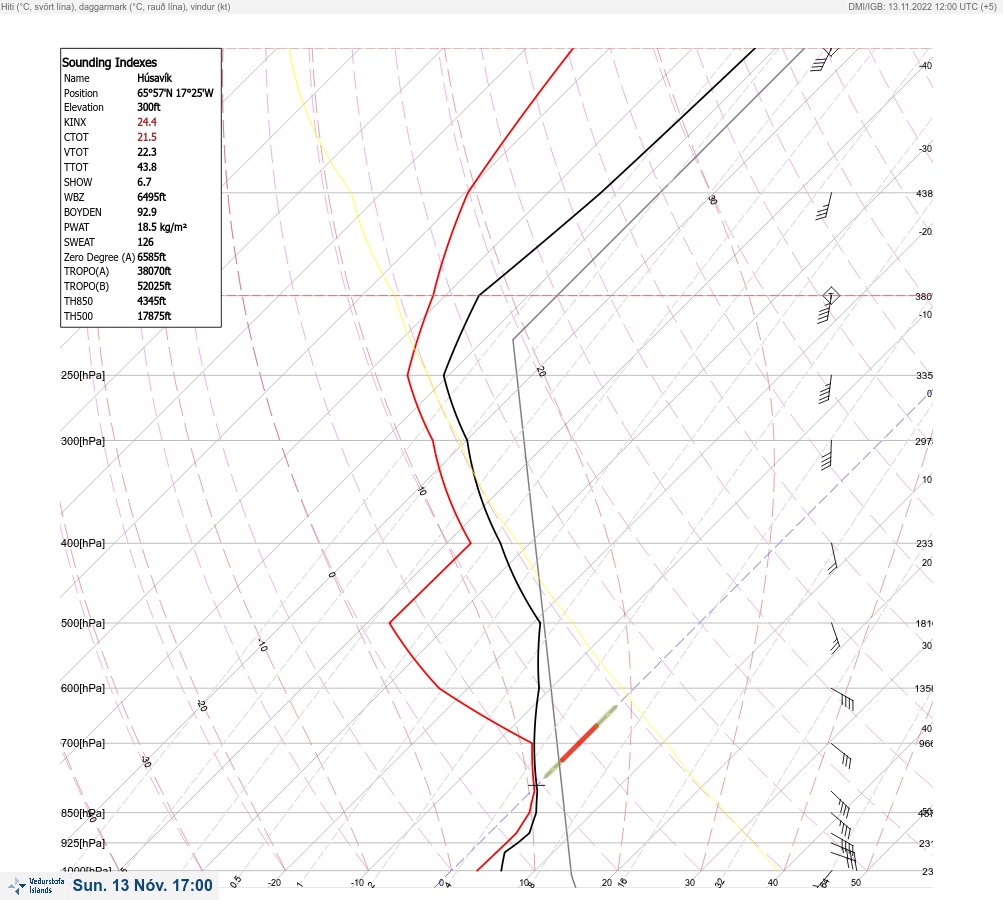This screenshot has width=1003, height=900.
Task: Click the wind barb at 700hPa level
Action: coord(841,755)
